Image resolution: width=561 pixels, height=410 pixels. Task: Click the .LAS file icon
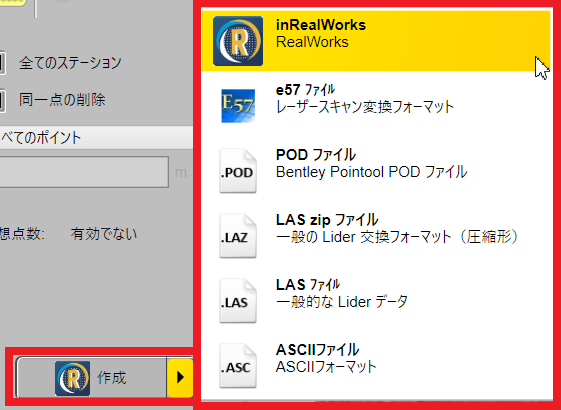(x=238, y=301)
